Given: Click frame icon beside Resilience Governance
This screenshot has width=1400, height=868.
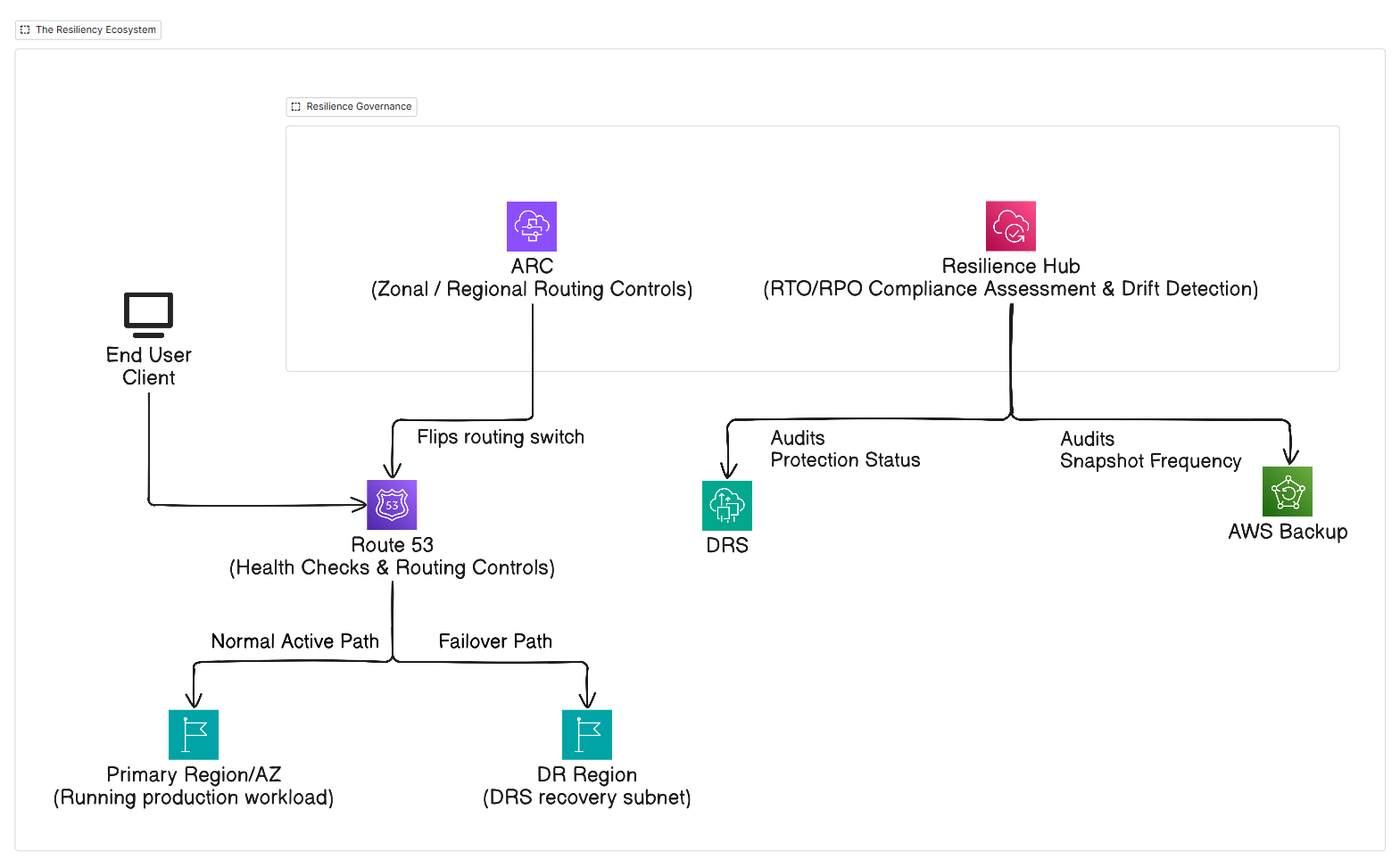Looking at the screenshot, I should 296,106.
